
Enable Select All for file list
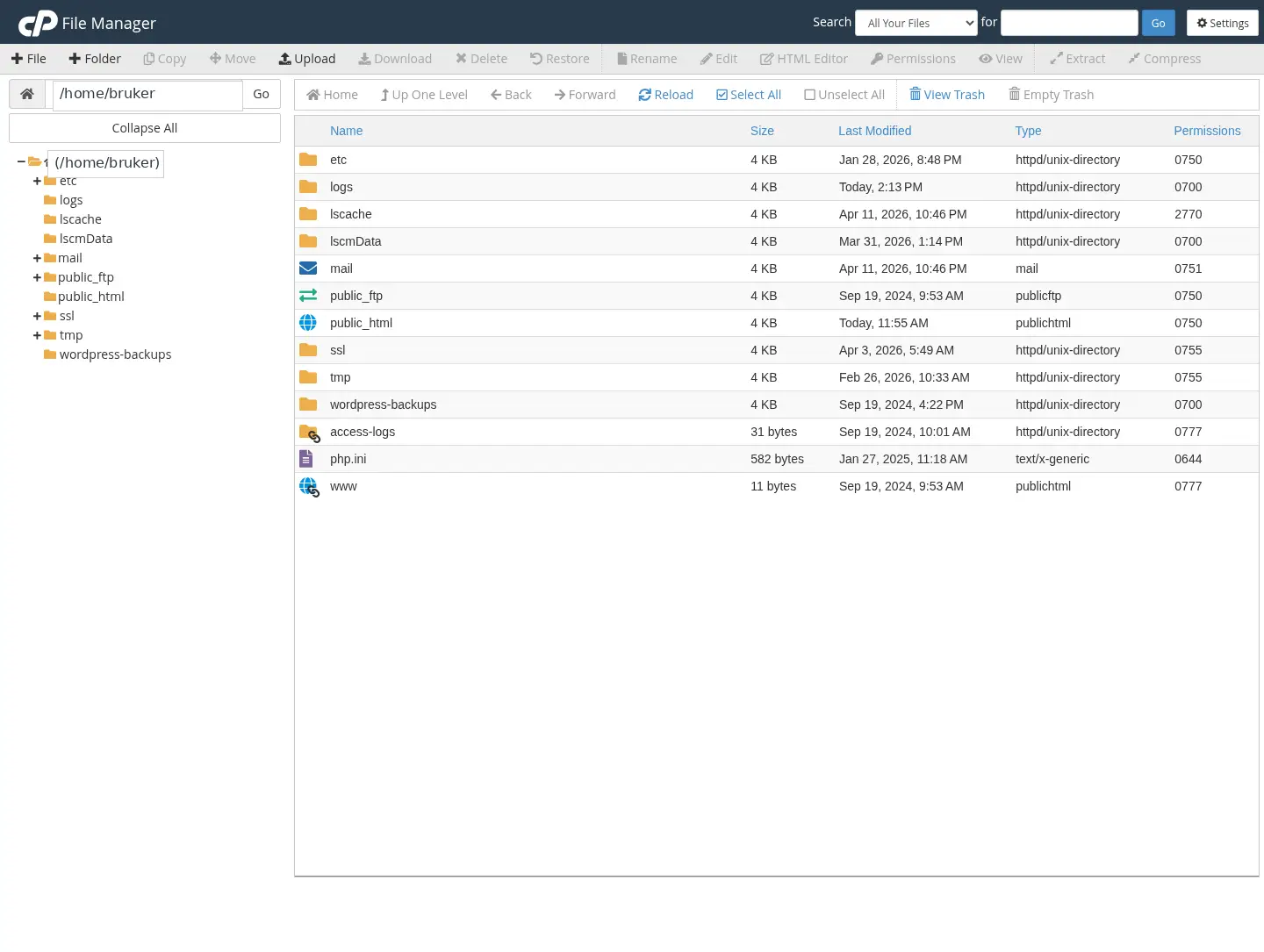pyautogui.click(x=748, y=94)
